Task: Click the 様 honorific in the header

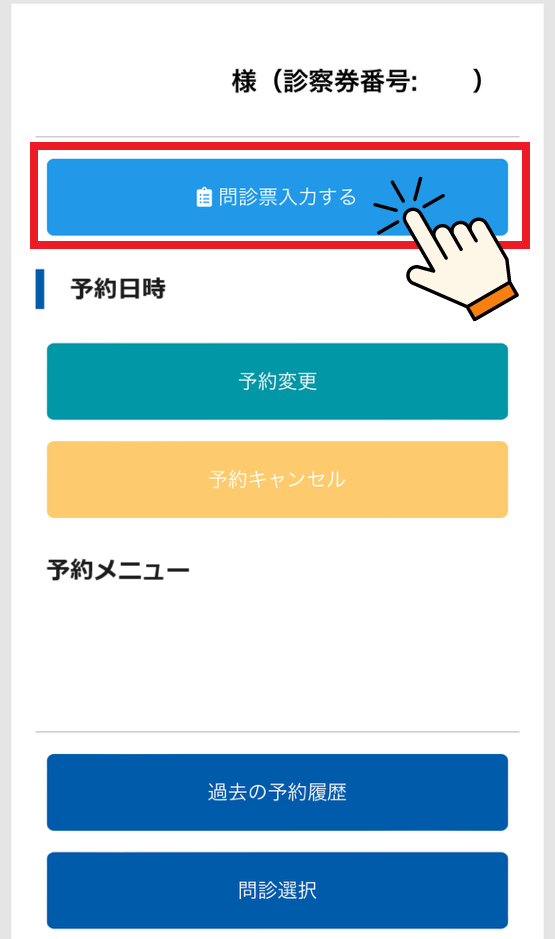Action: coord(244,81)
